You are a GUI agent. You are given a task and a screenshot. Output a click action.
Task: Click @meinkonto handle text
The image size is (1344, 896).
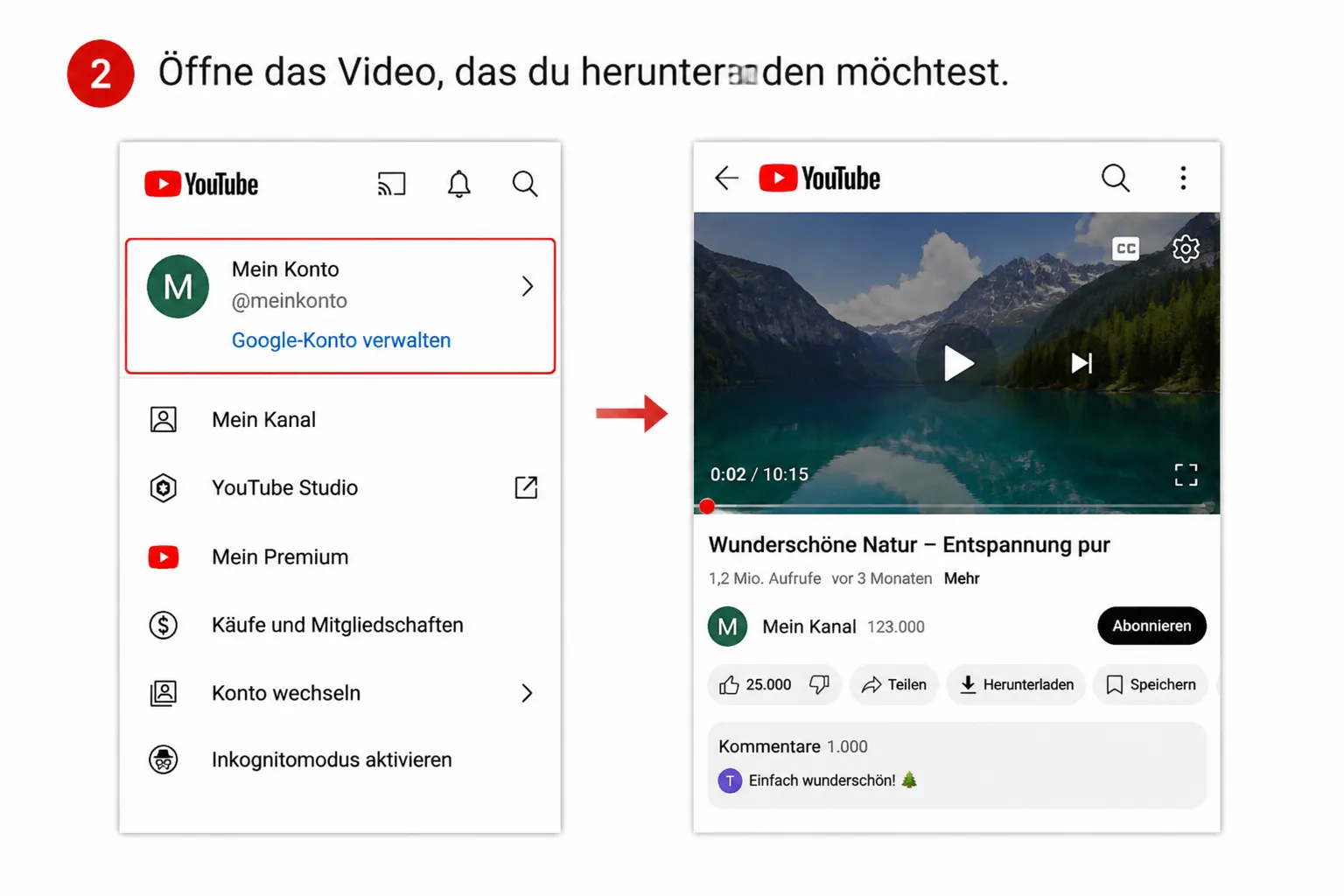coord(290,301)
